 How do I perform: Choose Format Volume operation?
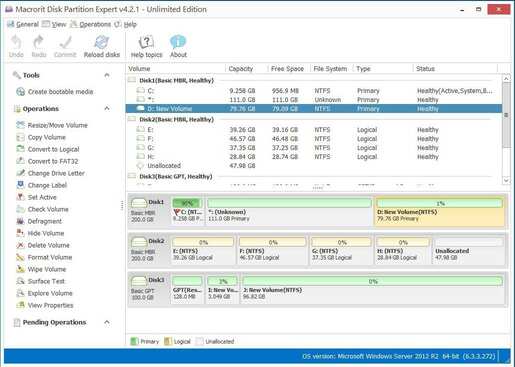(x=44, y=257)
